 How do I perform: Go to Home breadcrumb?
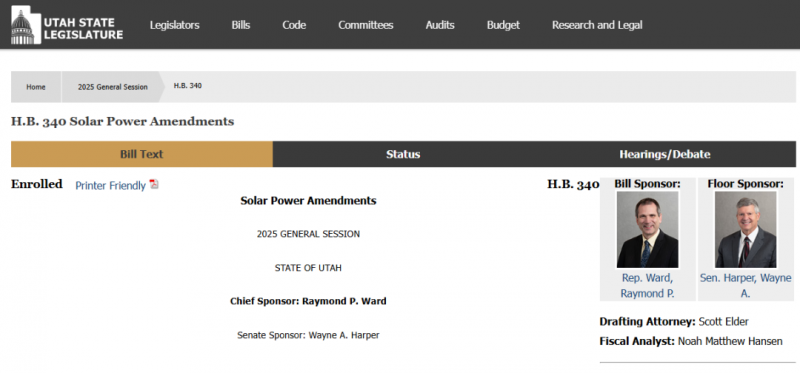coord(36,87)
